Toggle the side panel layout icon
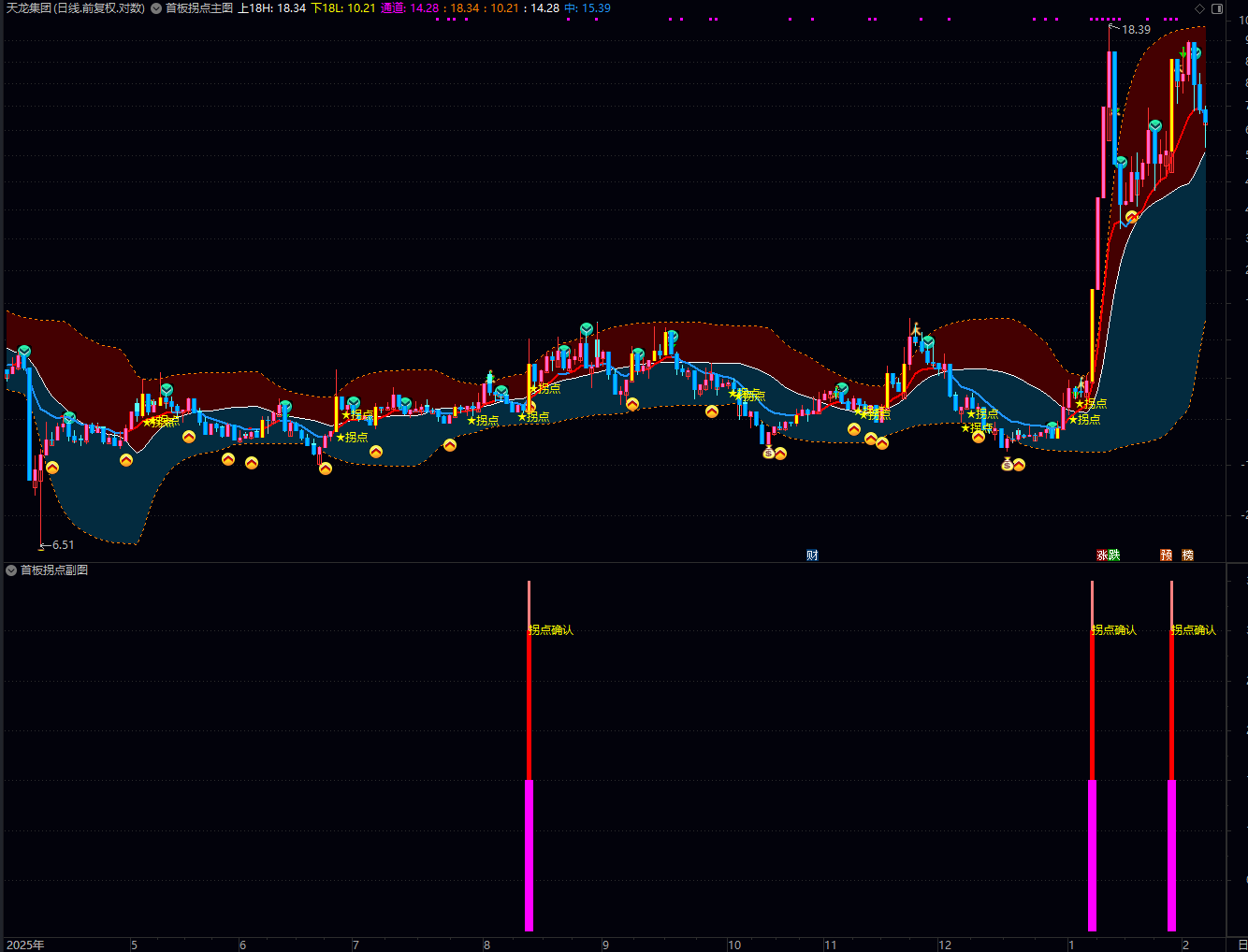 tap(1217, 8)
